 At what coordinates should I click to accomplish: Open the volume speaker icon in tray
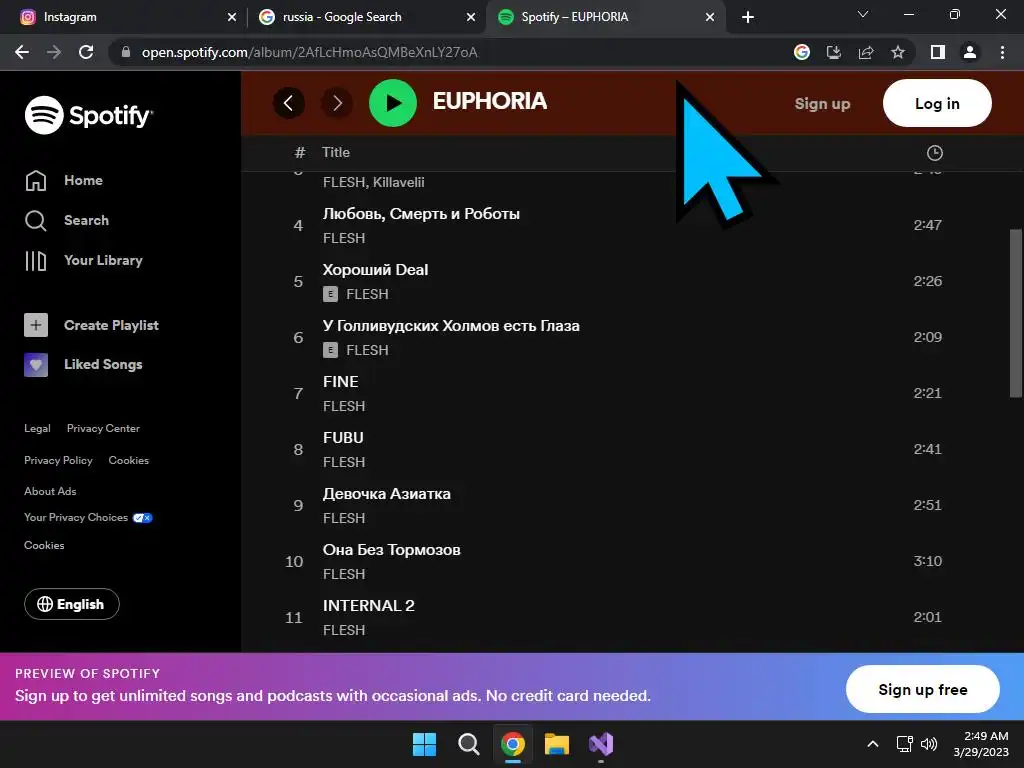(929, 744)
